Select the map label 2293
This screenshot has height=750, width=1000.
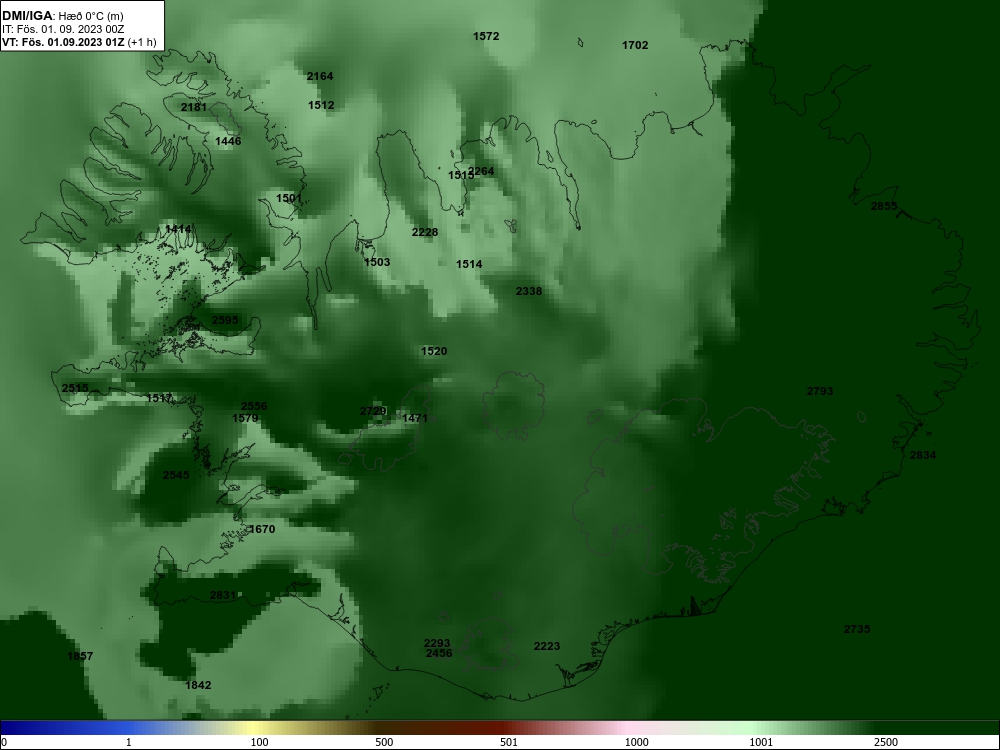pyautogui.click(x=437, y=643)
